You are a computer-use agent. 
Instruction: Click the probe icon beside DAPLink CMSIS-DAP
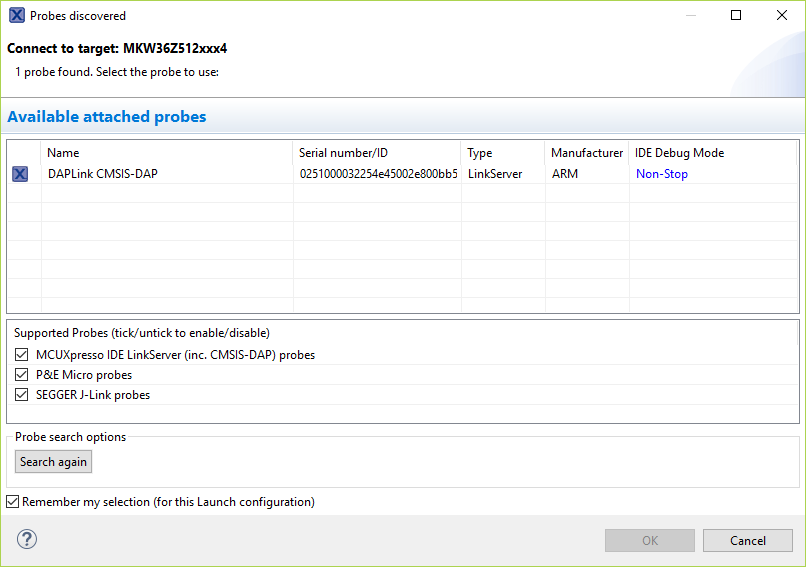point(20,174)
